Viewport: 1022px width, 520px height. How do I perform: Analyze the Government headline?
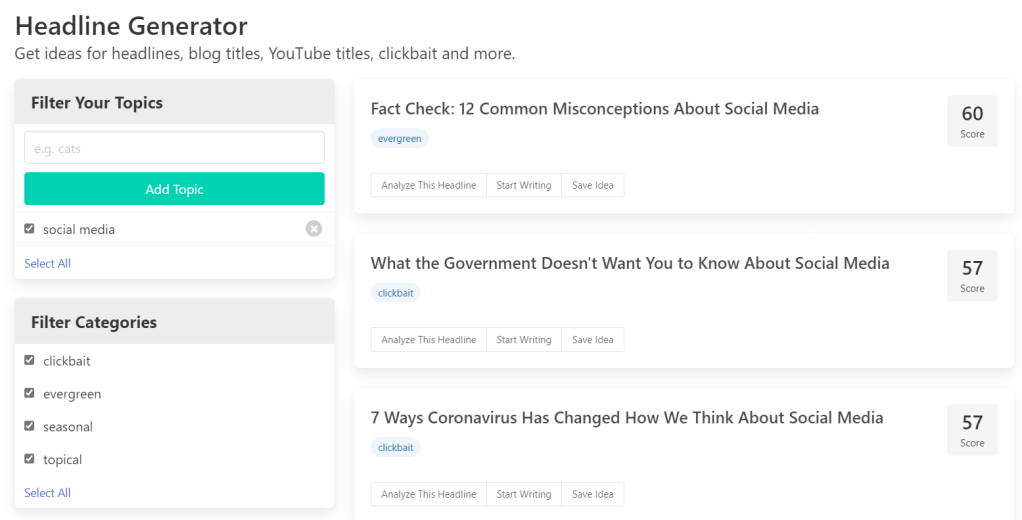pyautogui.click(x=428, y=340)
